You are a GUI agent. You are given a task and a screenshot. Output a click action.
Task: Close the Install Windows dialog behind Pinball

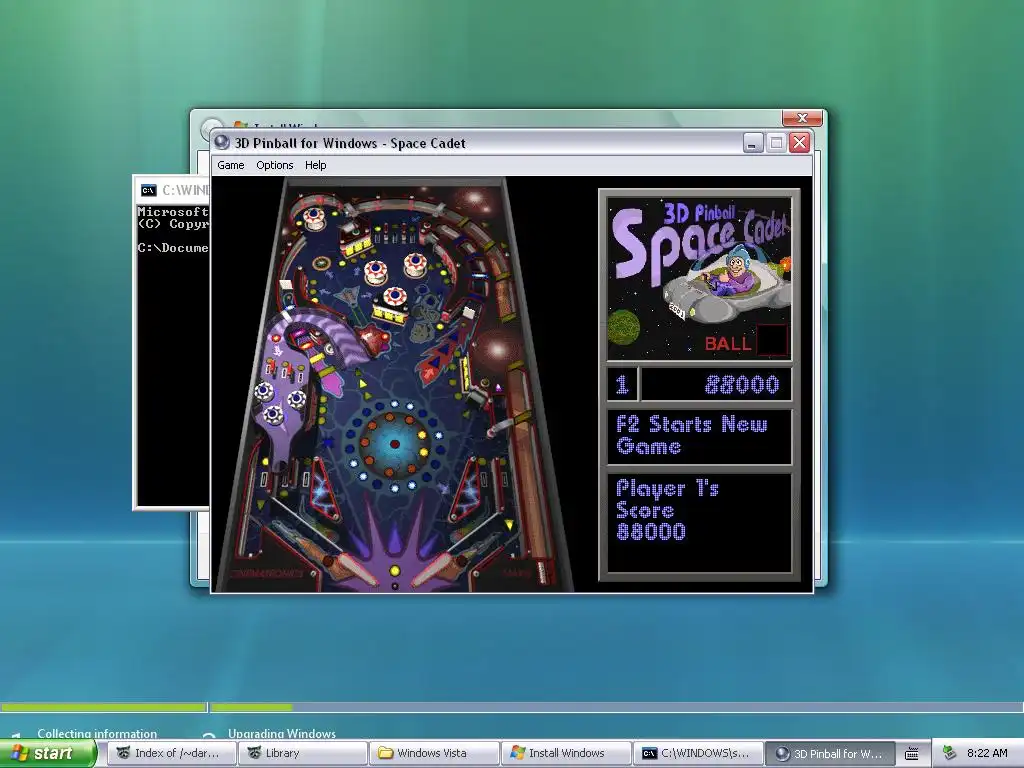point(803,118)
